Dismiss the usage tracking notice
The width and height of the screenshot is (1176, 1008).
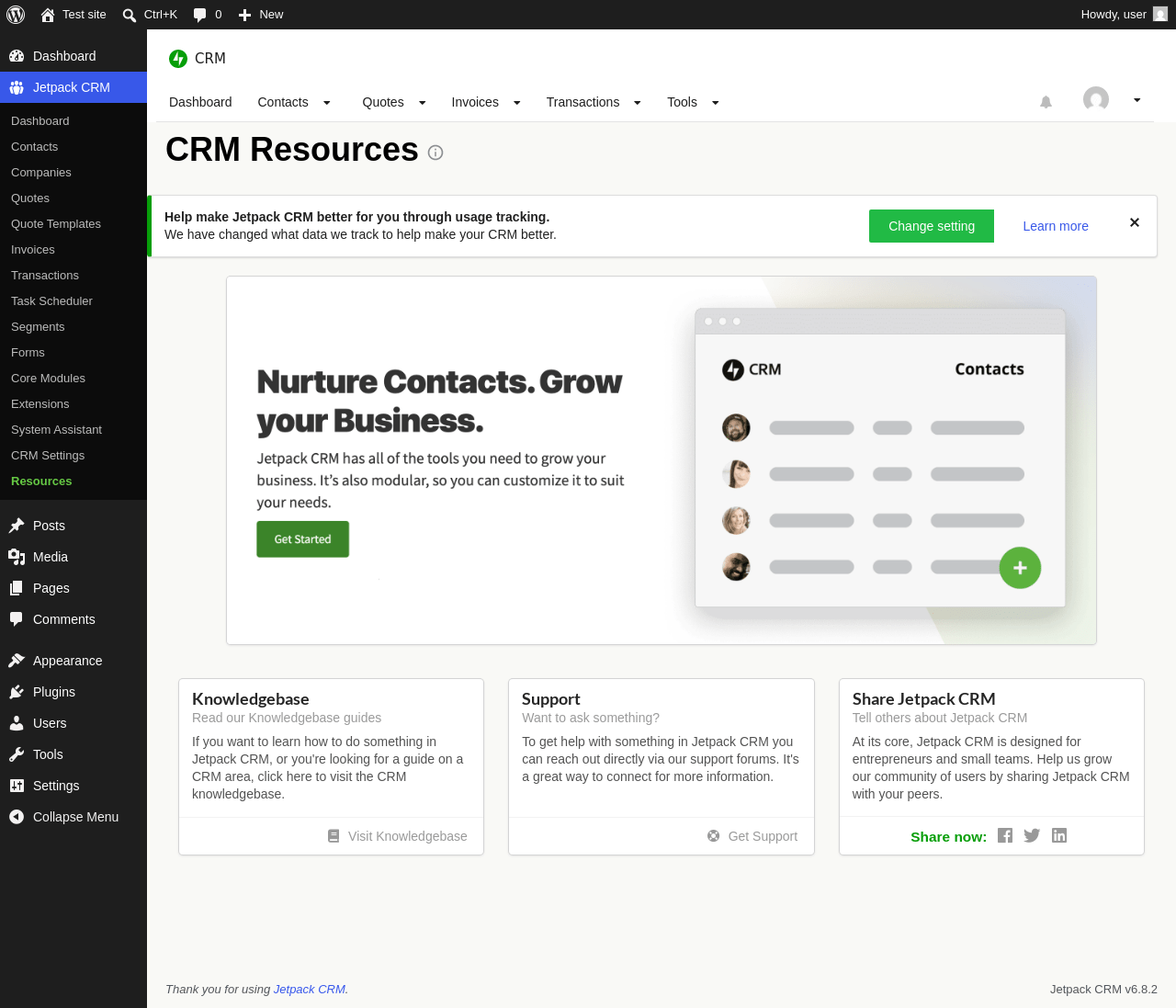tap(1135, 222)
